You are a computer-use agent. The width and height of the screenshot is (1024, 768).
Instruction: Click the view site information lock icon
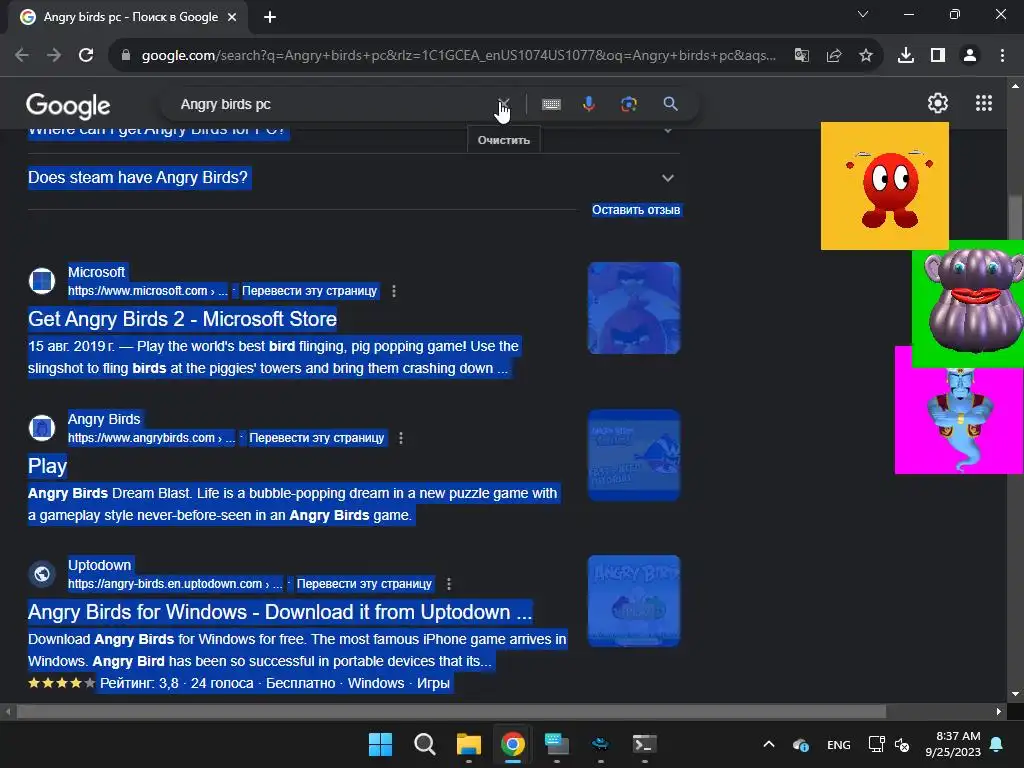tap(126, 56)
